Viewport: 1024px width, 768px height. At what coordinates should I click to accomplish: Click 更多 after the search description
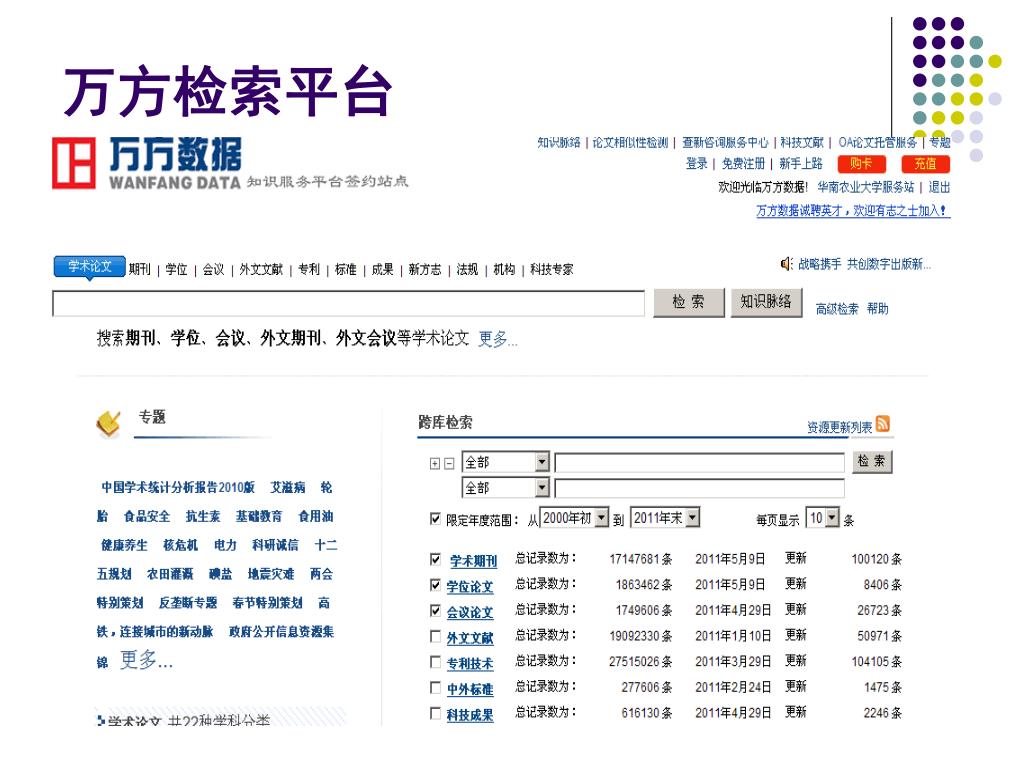(x=498, y=339)
